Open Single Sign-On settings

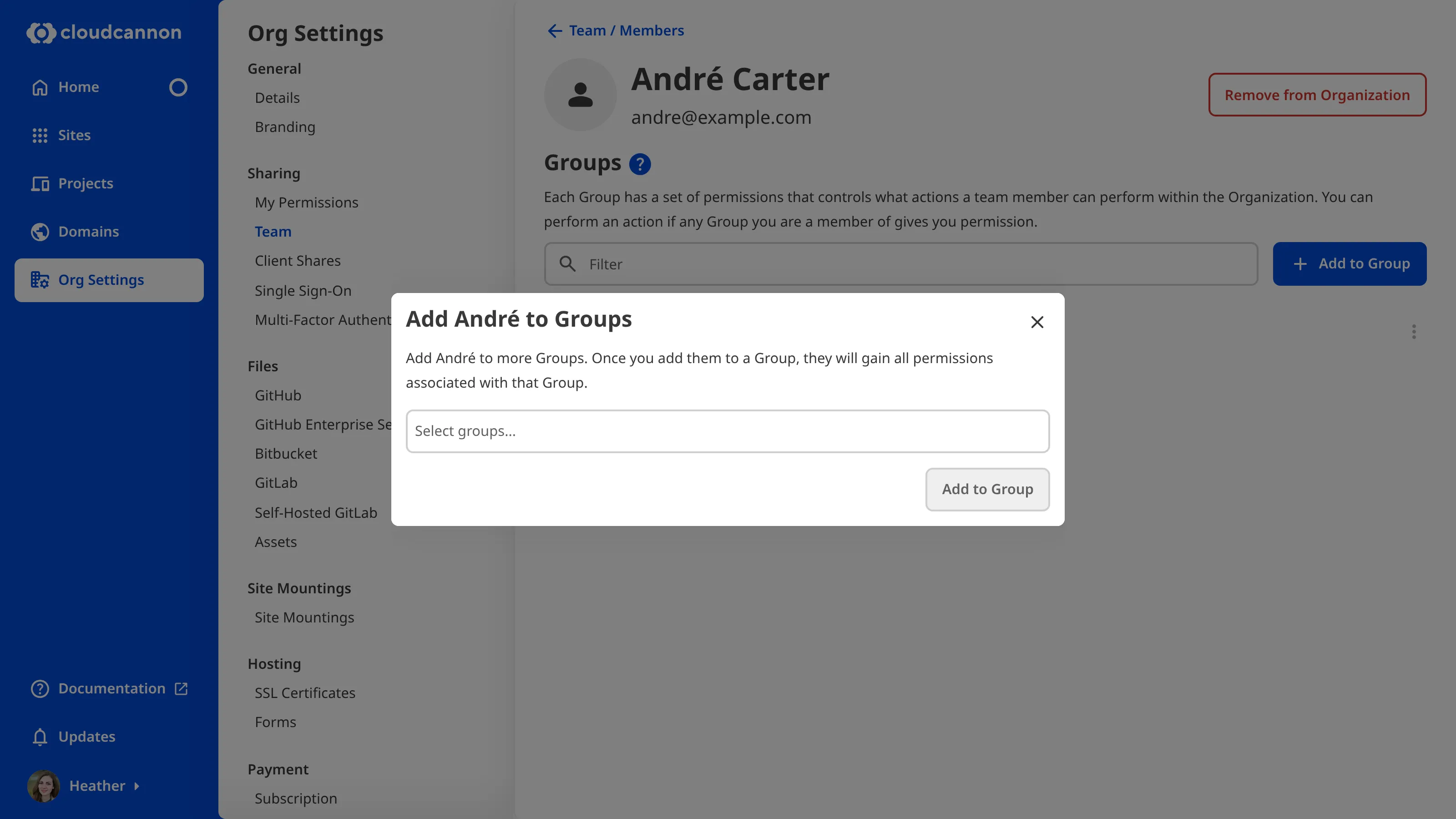click(303, 291)
